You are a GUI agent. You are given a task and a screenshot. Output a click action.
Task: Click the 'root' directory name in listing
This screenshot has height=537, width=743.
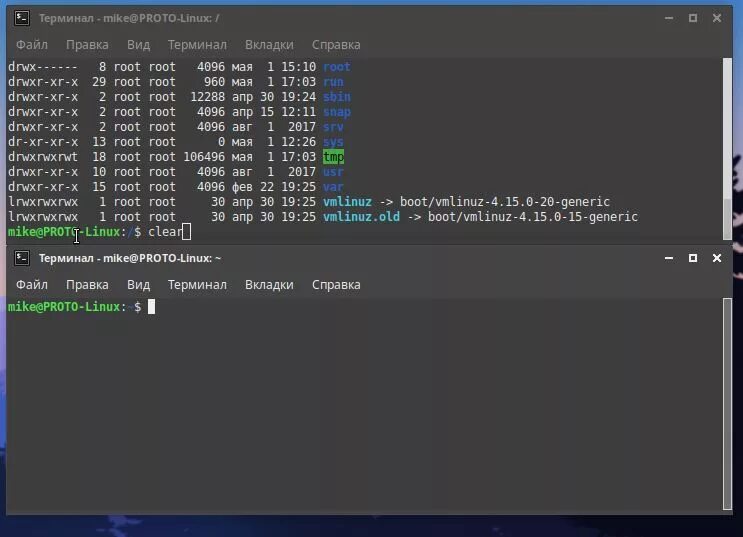337,67
